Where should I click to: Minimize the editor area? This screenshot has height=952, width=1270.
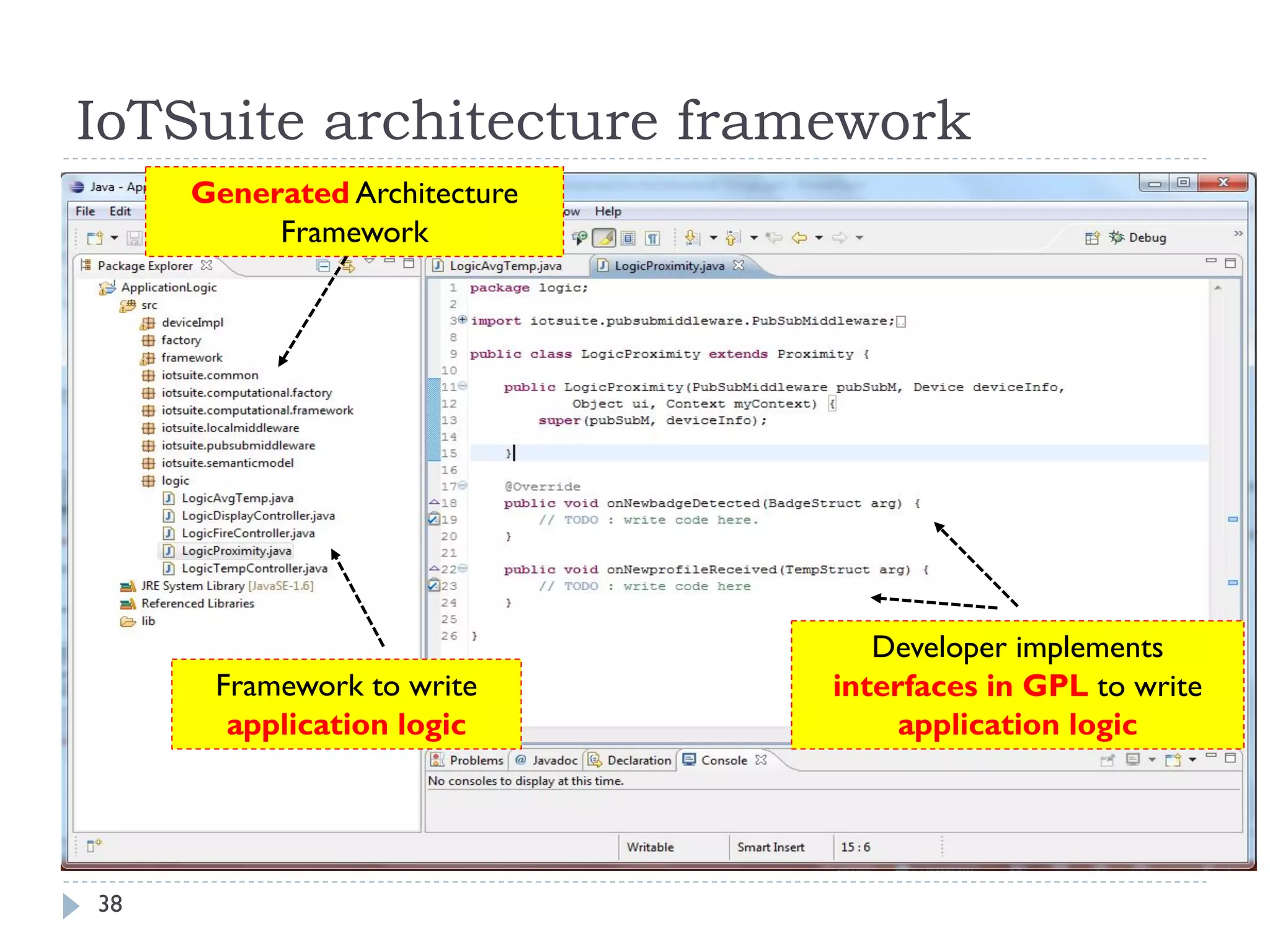tap(1211, 261)
